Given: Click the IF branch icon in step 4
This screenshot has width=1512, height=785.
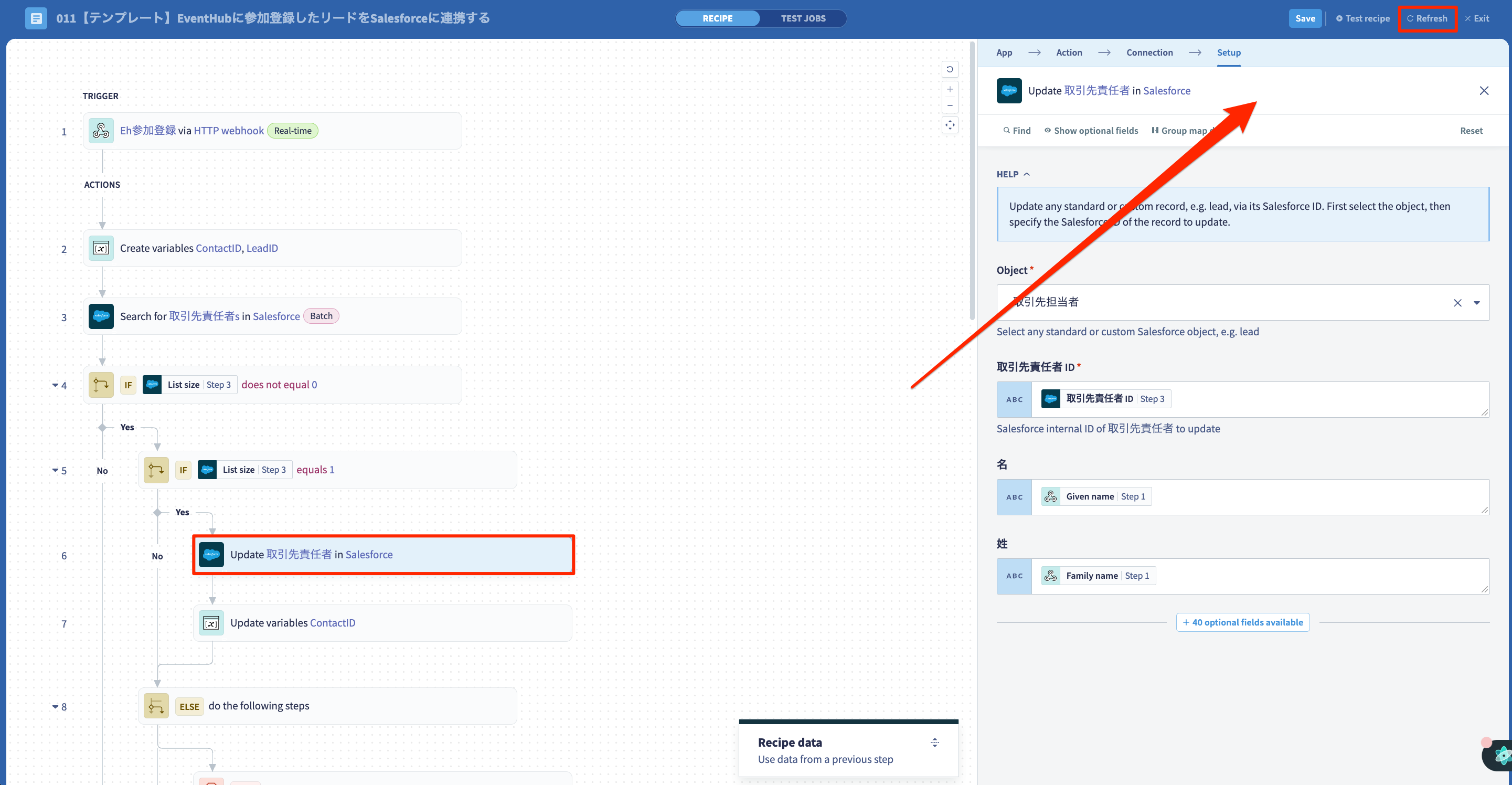Looking at the screenshot, I should pos(101,385).
